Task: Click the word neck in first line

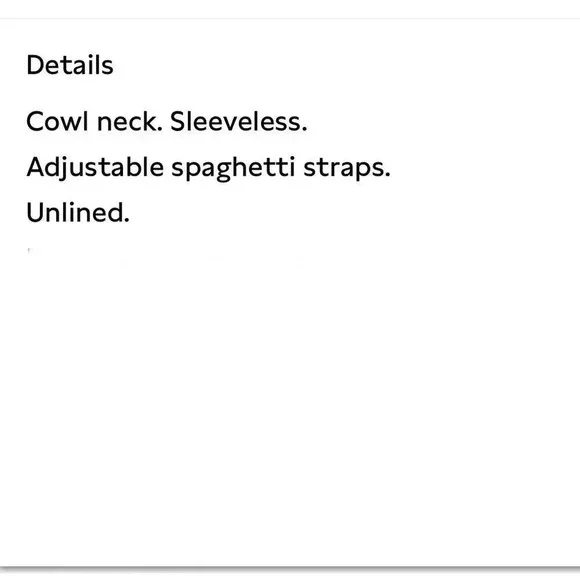Action: (129, 121)
